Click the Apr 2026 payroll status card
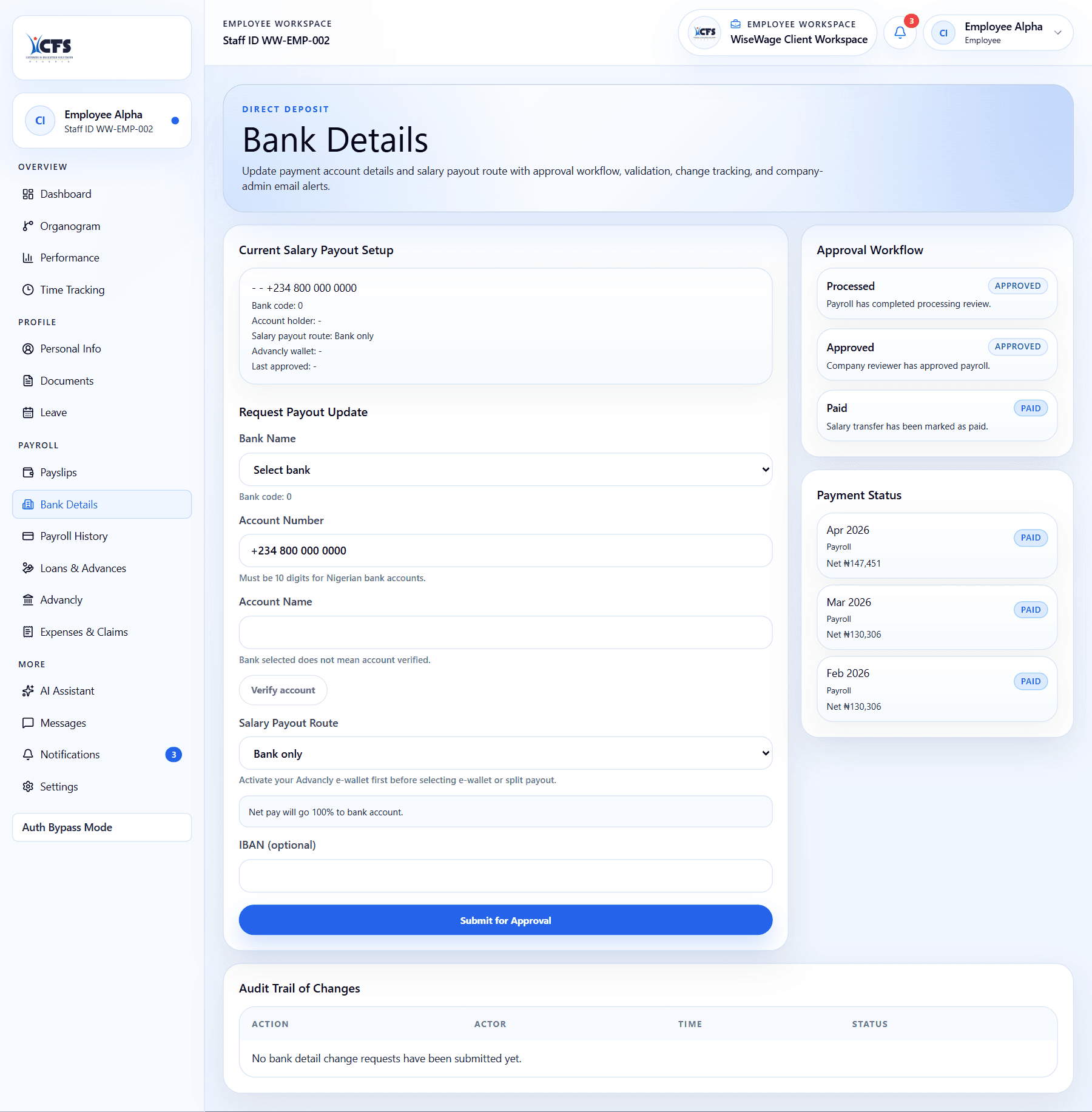 (x=937, y=546)
